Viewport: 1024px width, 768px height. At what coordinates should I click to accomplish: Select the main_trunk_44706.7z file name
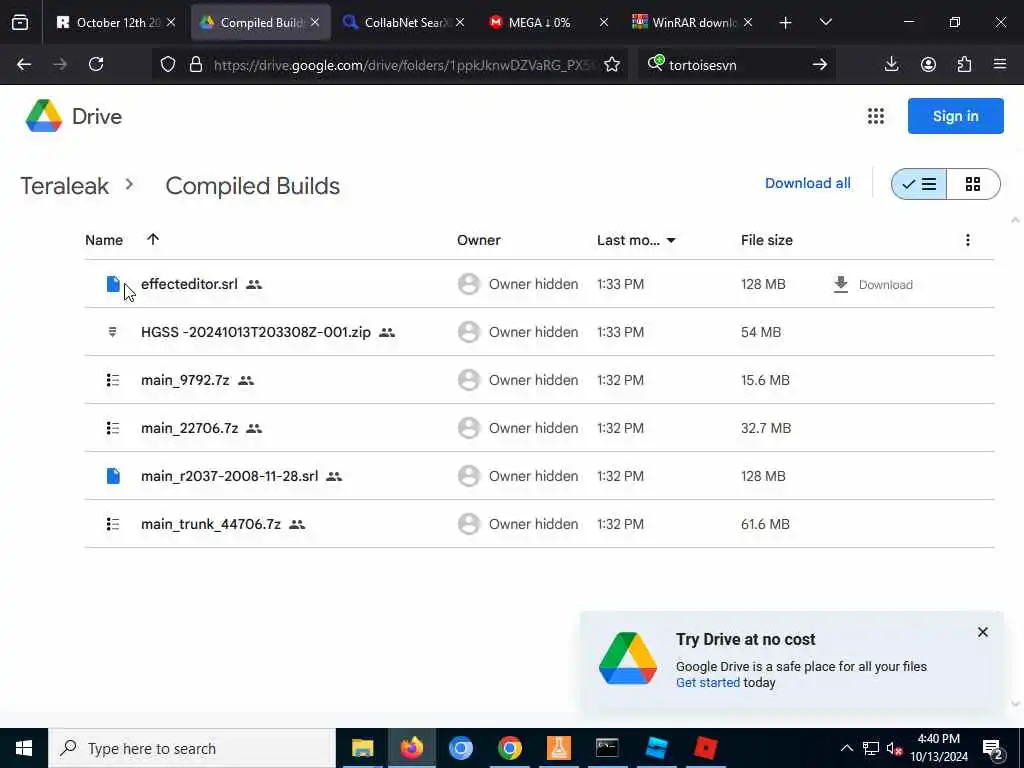tap(210, 524)
